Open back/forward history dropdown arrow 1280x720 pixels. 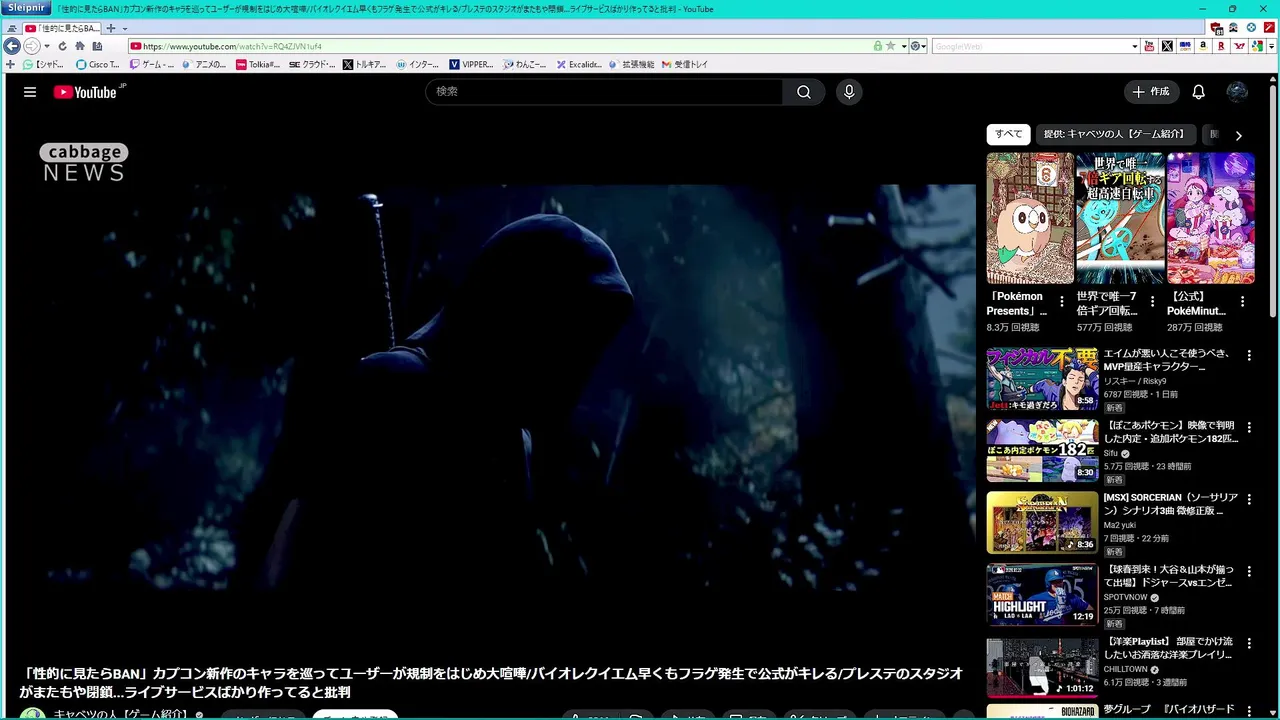click(46, 46)
